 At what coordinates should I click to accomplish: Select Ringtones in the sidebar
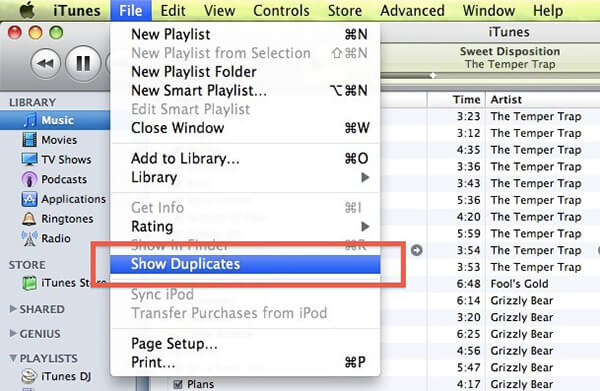point(55,219)
